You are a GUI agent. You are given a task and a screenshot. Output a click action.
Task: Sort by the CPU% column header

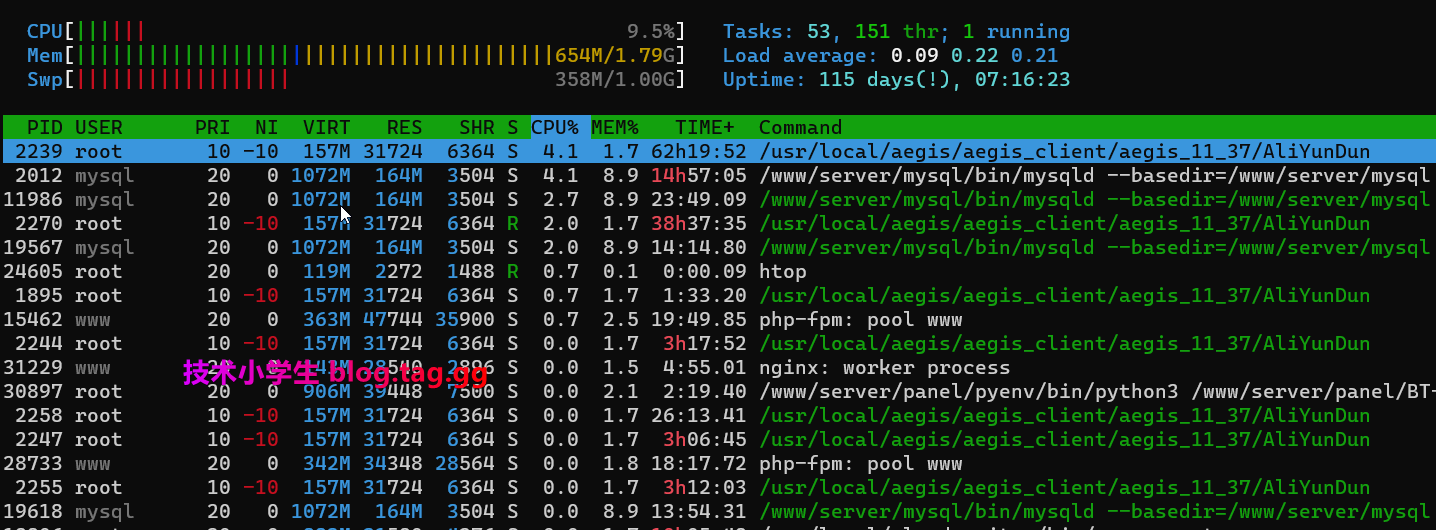tap(555, 128)
